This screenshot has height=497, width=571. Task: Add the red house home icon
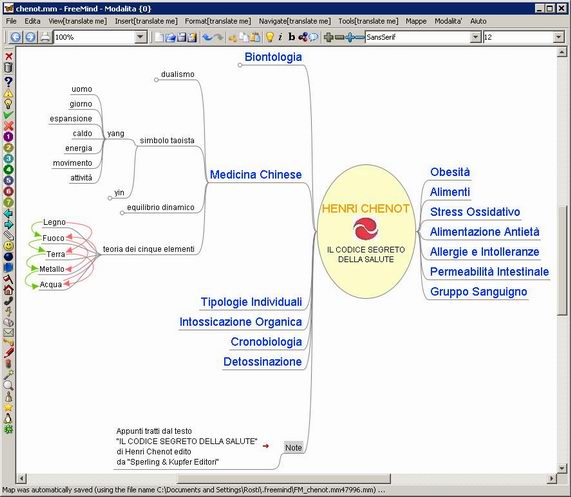(x=8, y=290)
